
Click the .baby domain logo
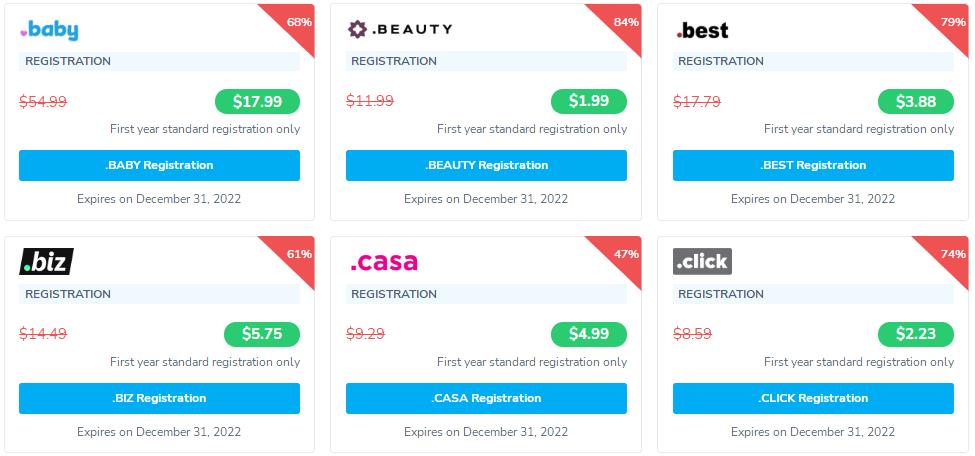(x=49, y=30)
